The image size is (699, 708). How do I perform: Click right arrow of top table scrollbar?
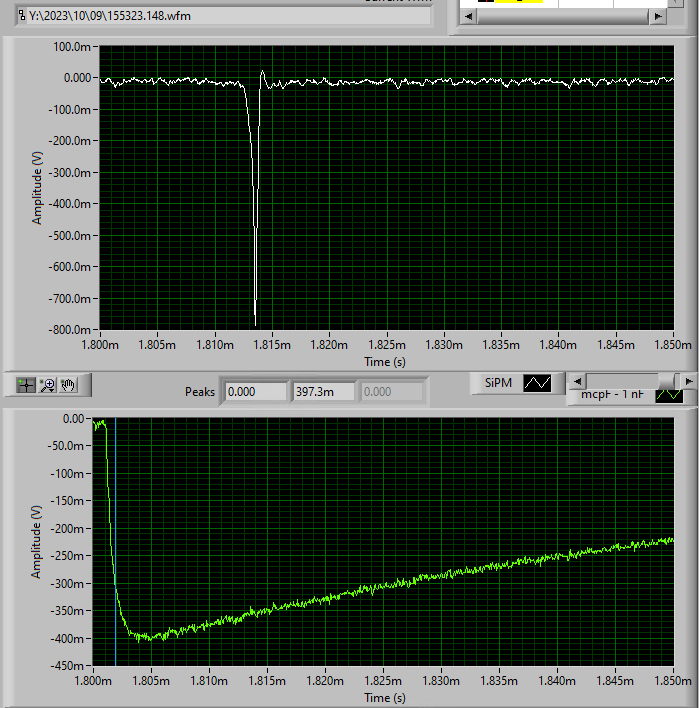pos(658,17)
